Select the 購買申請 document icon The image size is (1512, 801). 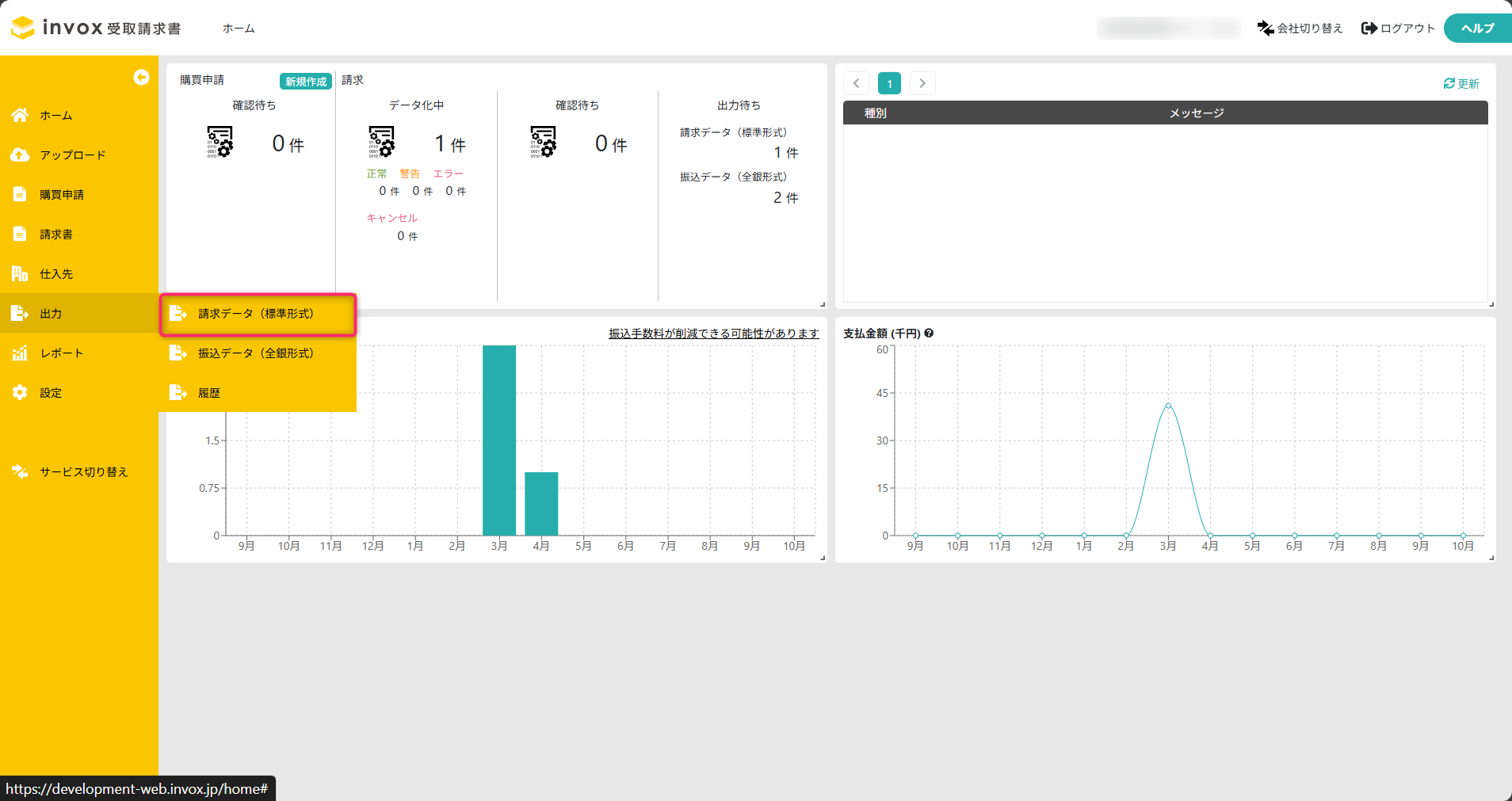pyautogui.click(x=20, y=194)
